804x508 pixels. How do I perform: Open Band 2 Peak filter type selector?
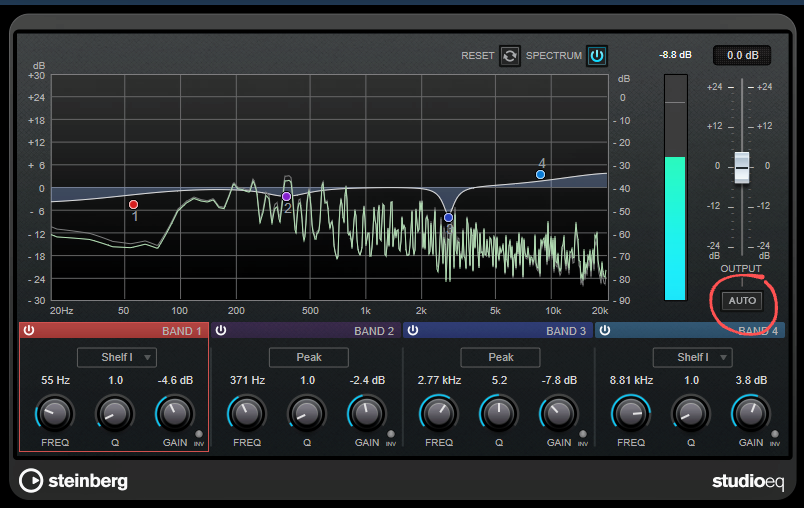308,357
